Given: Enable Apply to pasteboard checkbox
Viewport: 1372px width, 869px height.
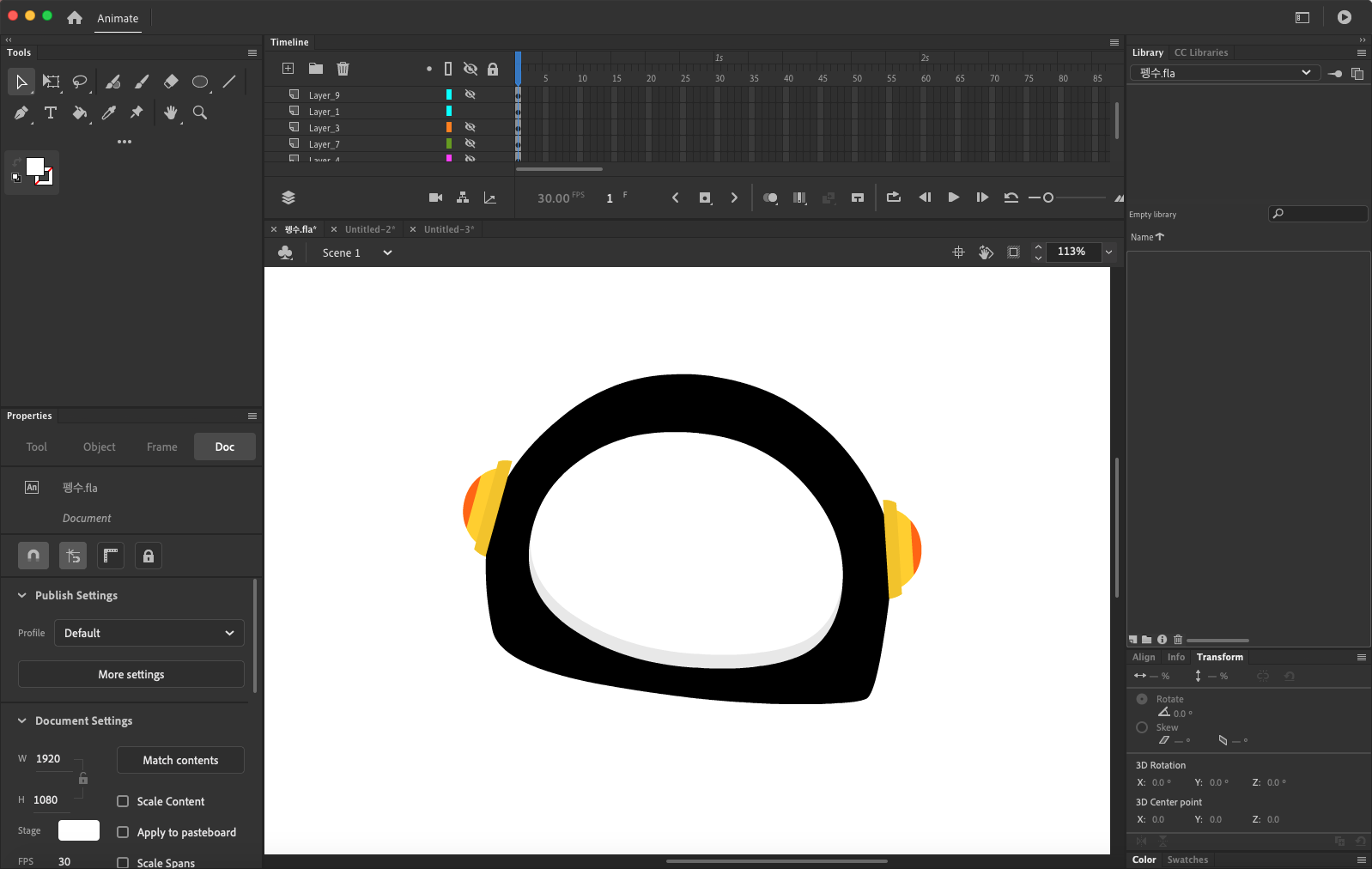Looking at the screenshot, I should click(123, 832).
